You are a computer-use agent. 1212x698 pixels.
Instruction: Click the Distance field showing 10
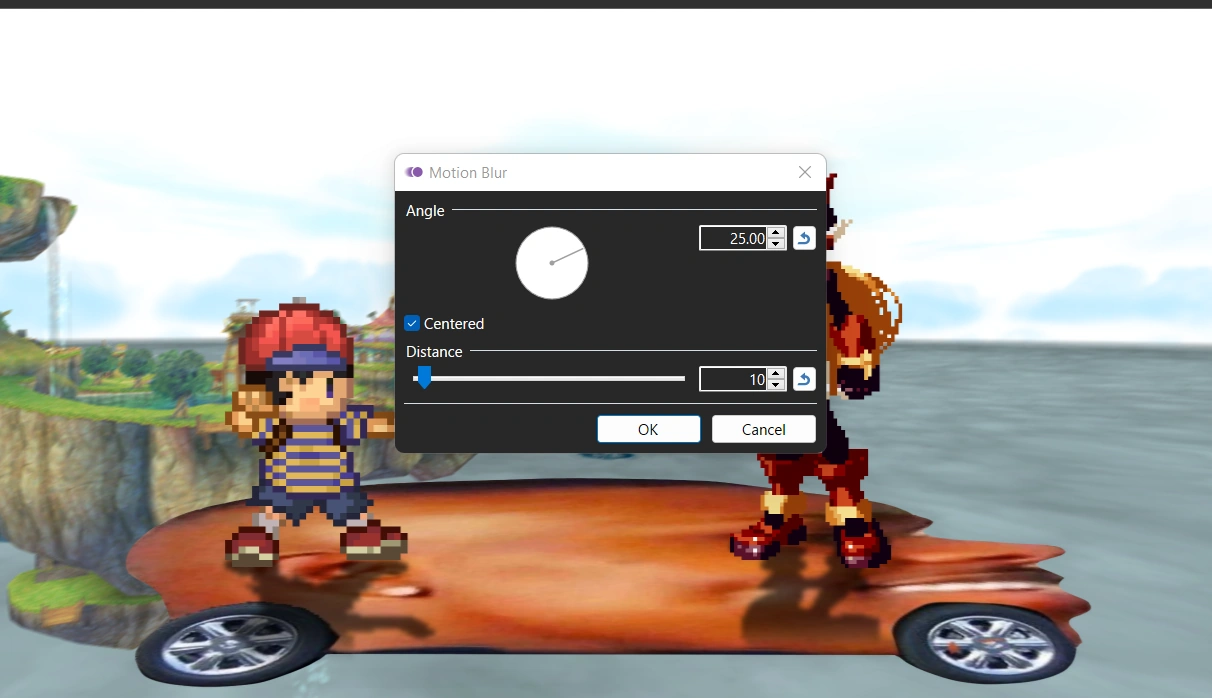pyautogui.click(x=733, y=379)
